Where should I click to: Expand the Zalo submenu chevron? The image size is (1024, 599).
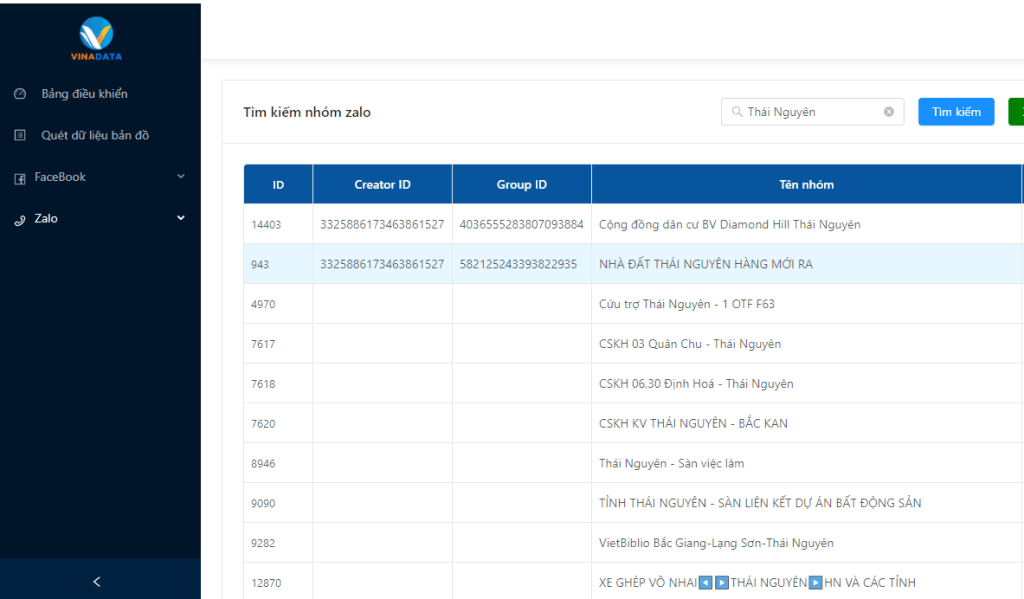[181, 218]
